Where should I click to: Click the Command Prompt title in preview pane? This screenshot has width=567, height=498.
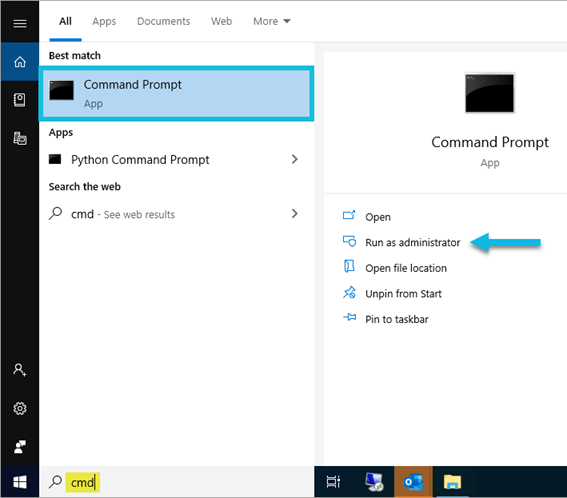pos(490,142)
